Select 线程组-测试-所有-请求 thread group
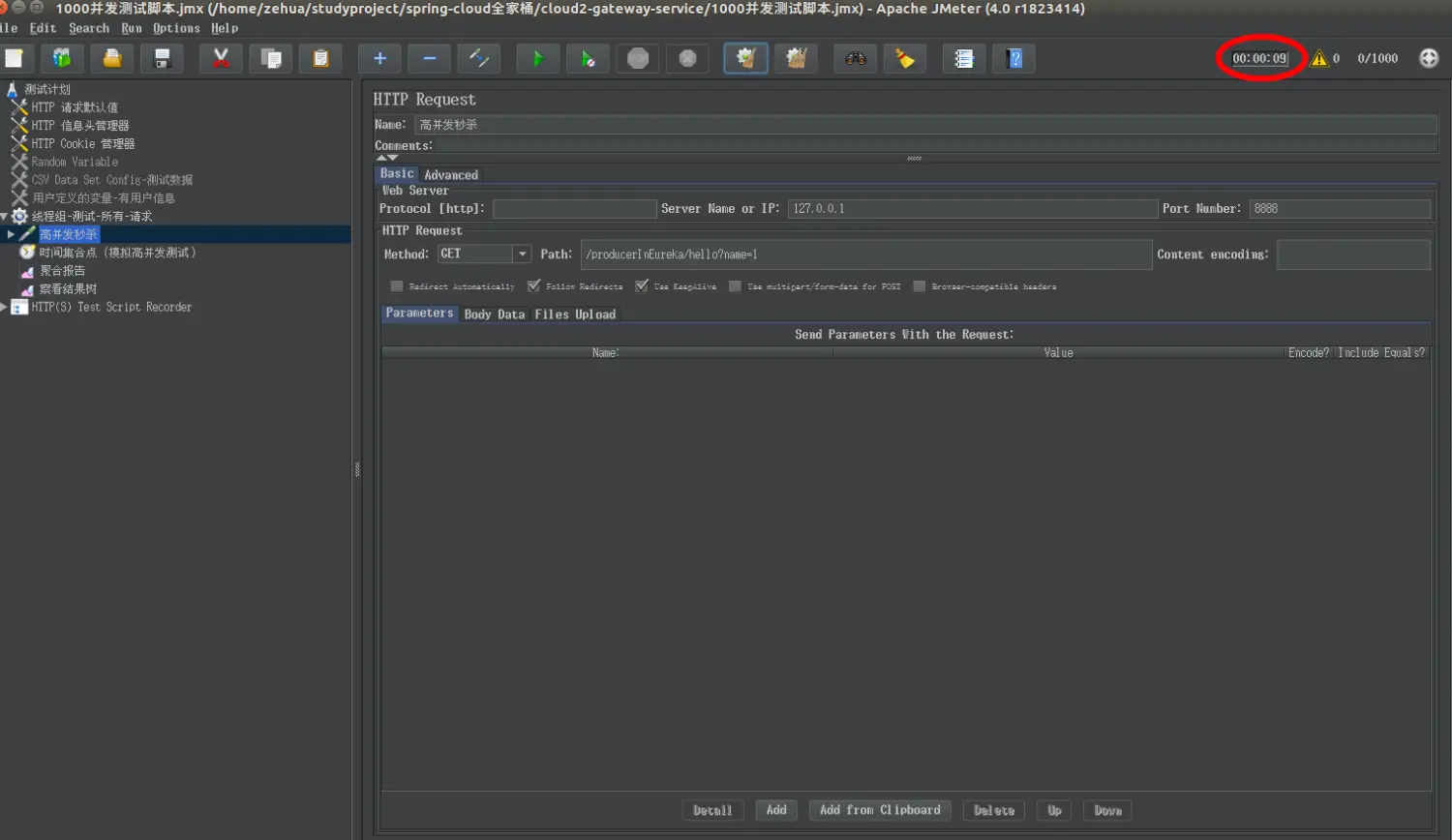 click(92, 217)
